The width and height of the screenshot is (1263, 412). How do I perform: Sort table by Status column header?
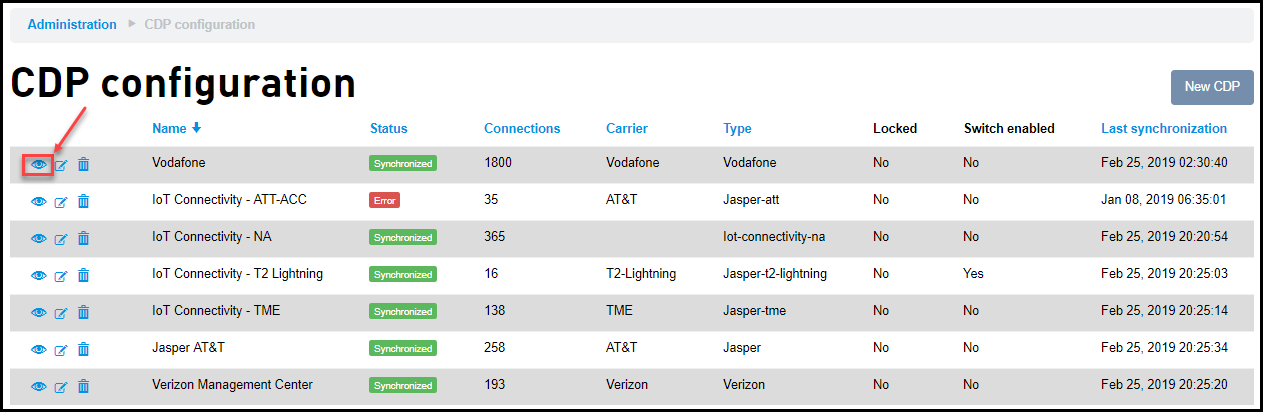point(388,128)
